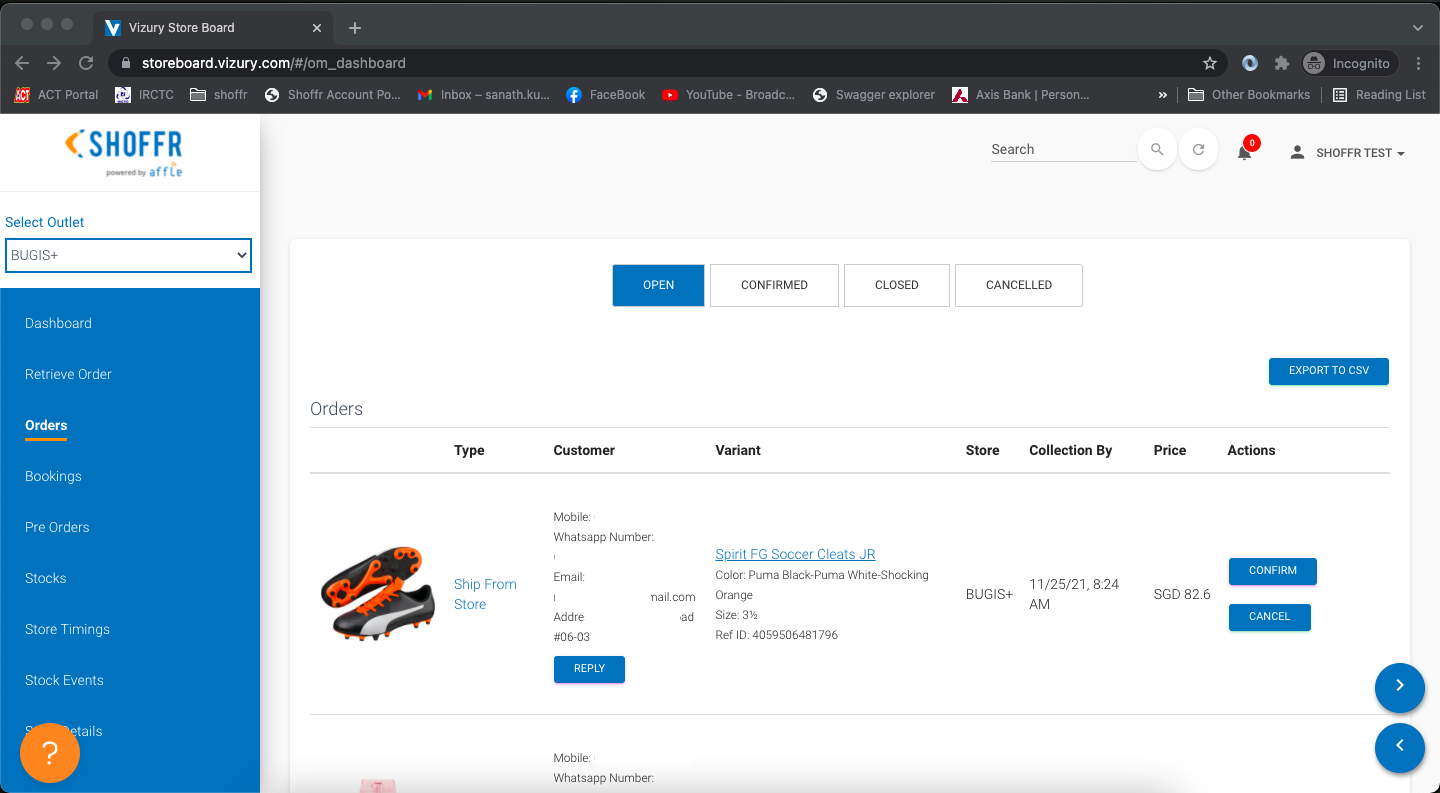This screenshot has width=1440, height=793.
Task: Bookmark this page with the star icon
Action: click(1210, 63)
